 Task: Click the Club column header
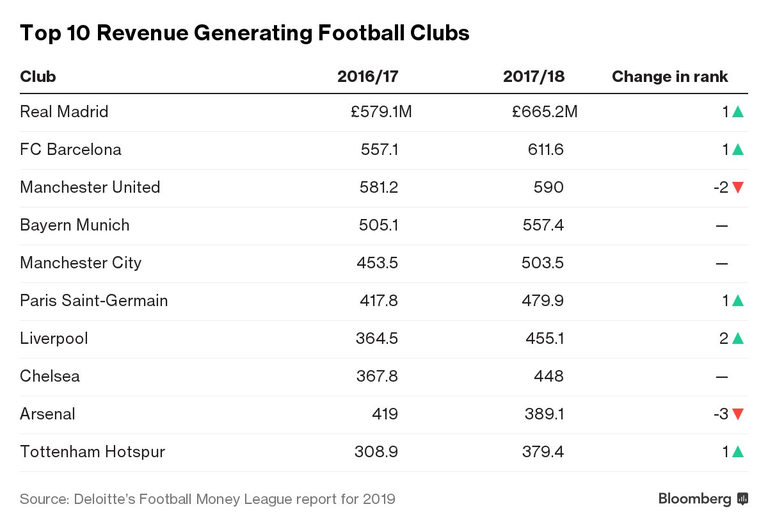(x=38, y=76)
